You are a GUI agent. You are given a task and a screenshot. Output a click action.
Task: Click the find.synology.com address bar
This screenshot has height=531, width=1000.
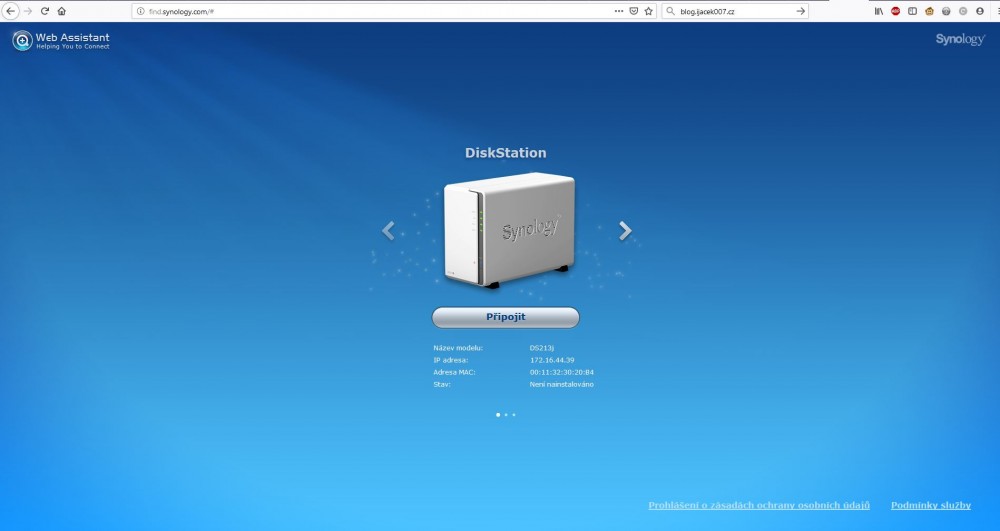pyautogui.click(x=370, y=11)
